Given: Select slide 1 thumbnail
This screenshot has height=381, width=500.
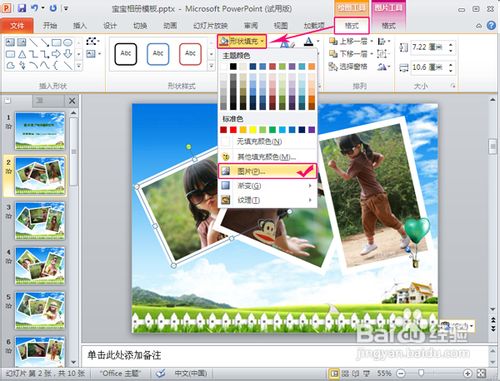Looking at the screenshot, I should (x=40, y=131).
